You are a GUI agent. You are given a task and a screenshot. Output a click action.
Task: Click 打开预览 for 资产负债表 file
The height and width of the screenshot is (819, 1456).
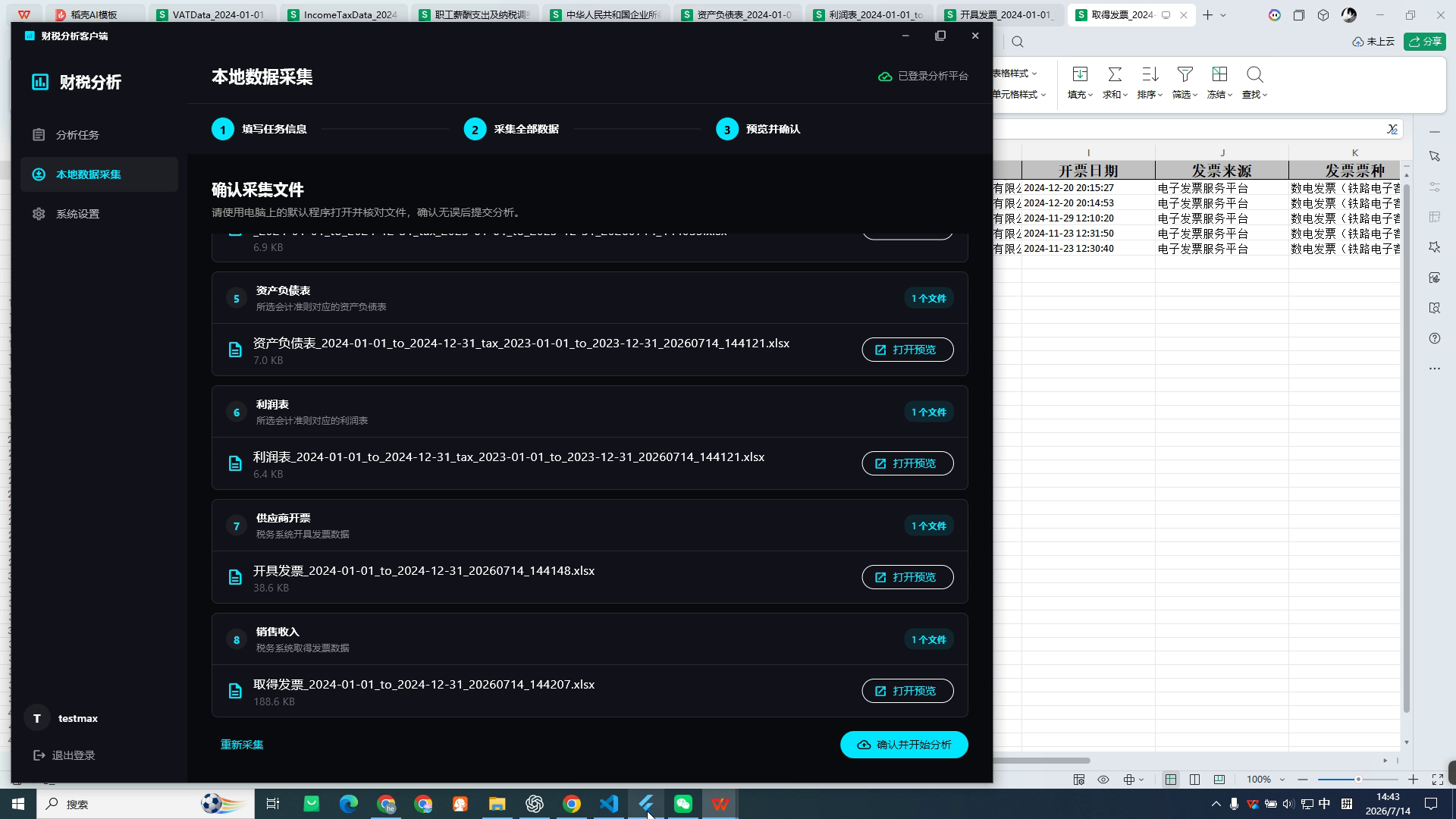click(x=907, y=350)
